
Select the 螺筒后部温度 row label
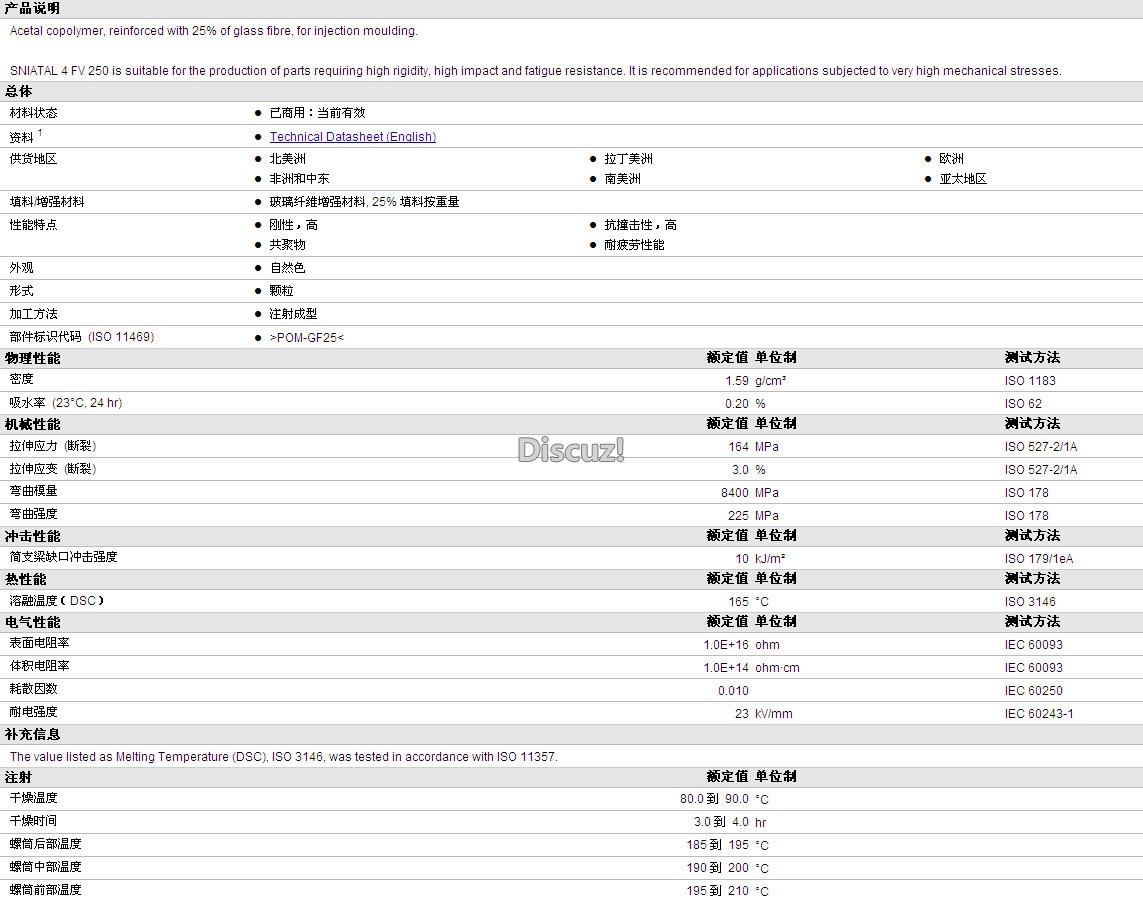45,844
